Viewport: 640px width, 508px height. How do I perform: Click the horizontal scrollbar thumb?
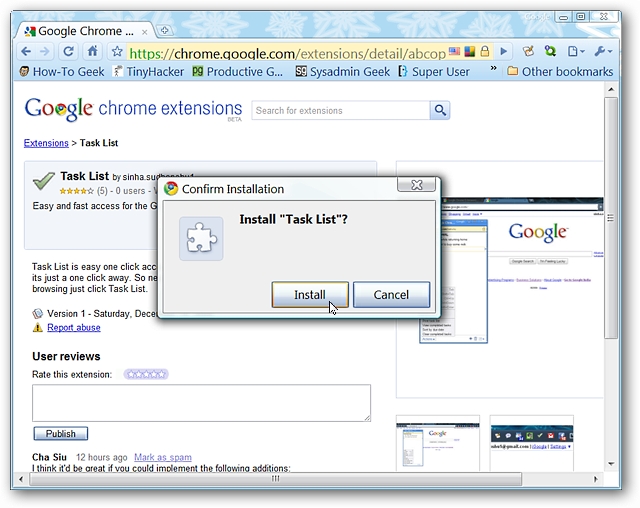click(276, 479)
